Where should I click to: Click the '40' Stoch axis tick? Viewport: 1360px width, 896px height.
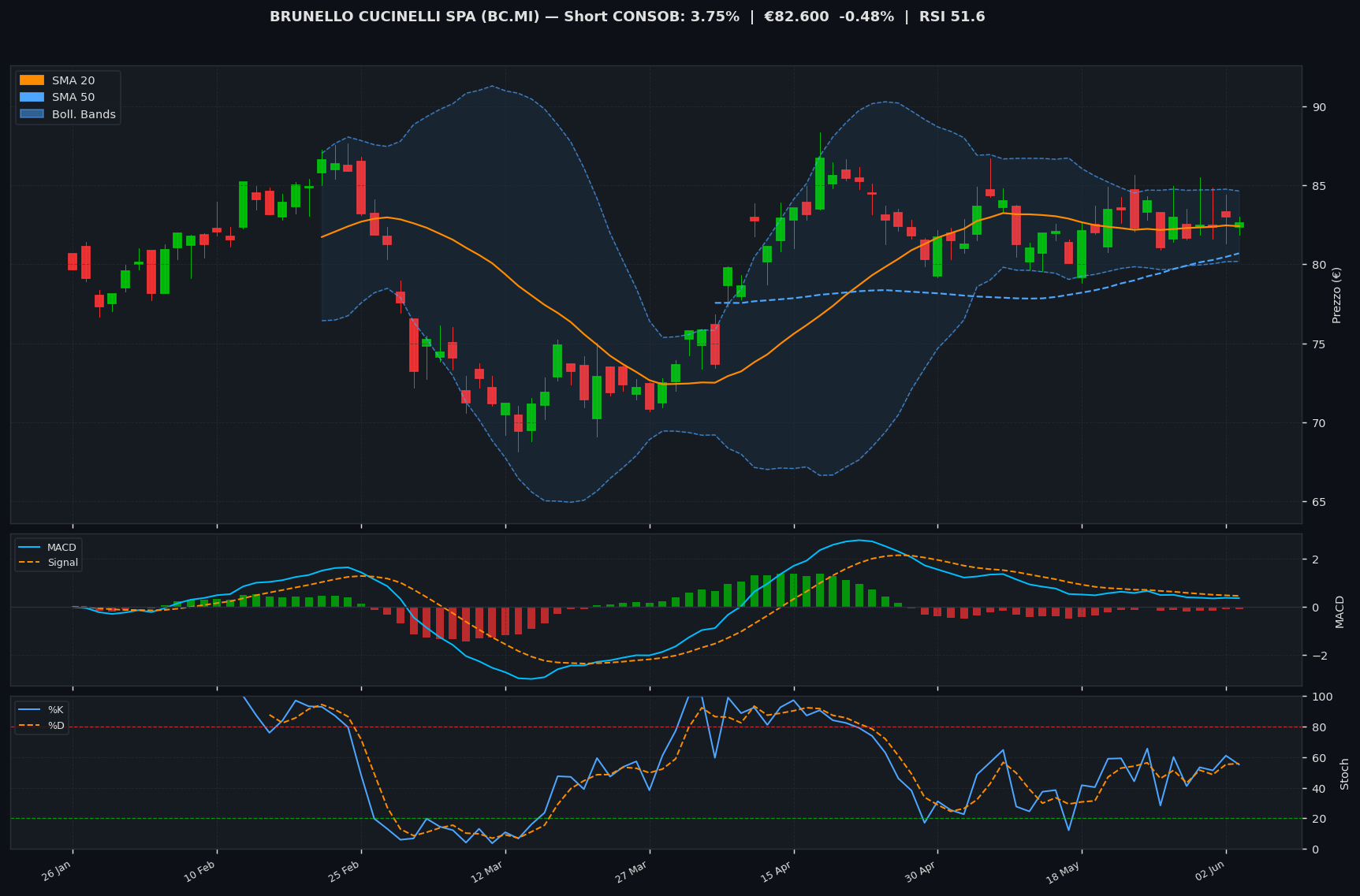(1317, 788)
